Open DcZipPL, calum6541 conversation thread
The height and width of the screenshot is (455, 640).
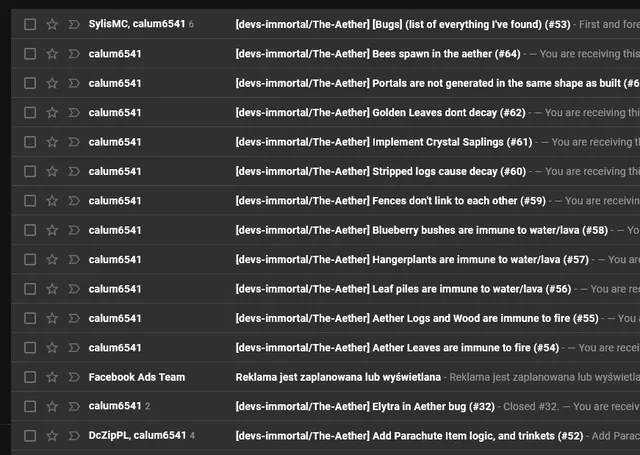click(x=138, y=435)
